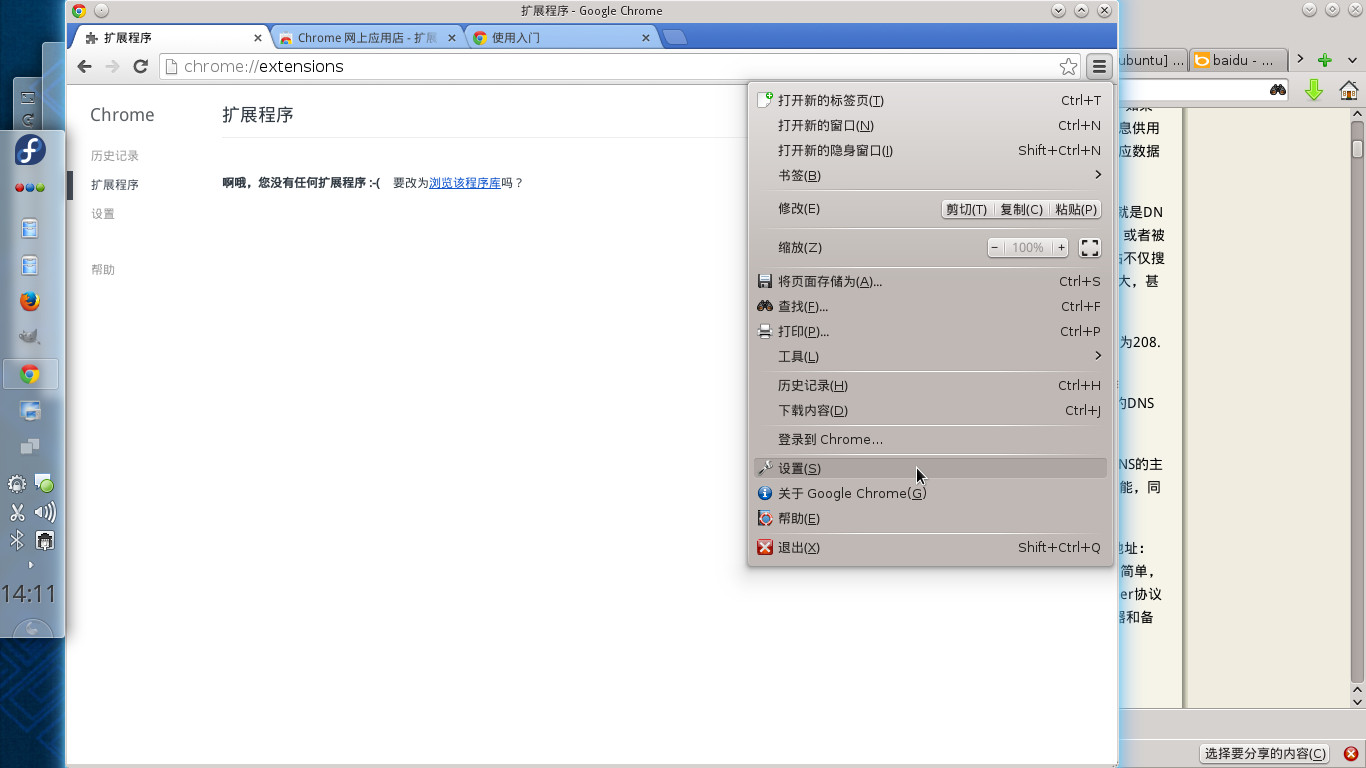Click the binoculars search icon in background browser

coord(1277,90)
